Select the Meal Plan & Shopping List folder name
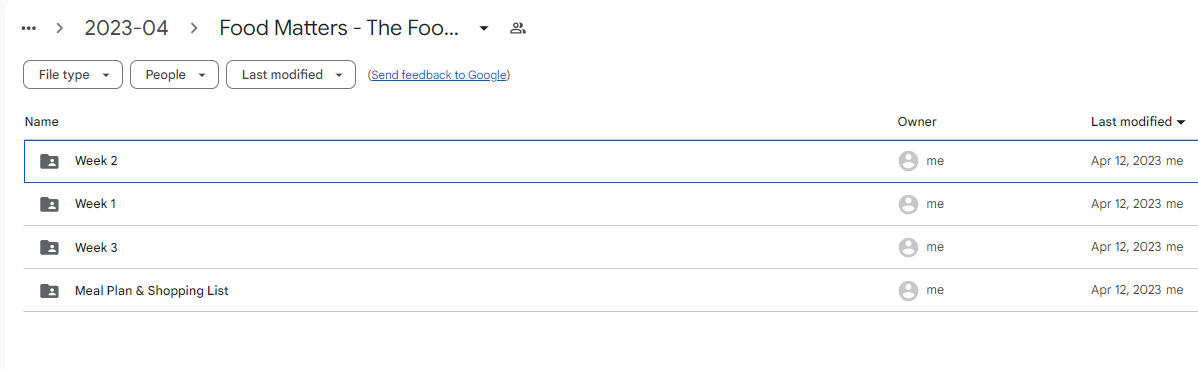This screenshot has height=369, width=1198. pyautogui.click(x=151, y=291)
